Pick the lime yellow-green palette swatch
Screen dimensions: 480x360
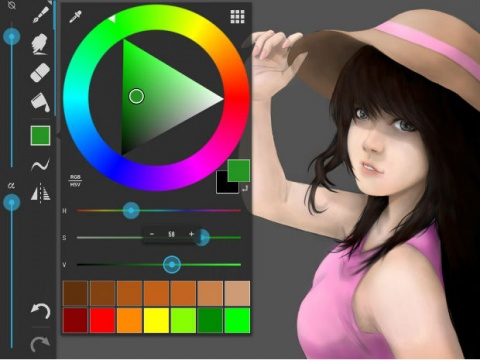183,320
